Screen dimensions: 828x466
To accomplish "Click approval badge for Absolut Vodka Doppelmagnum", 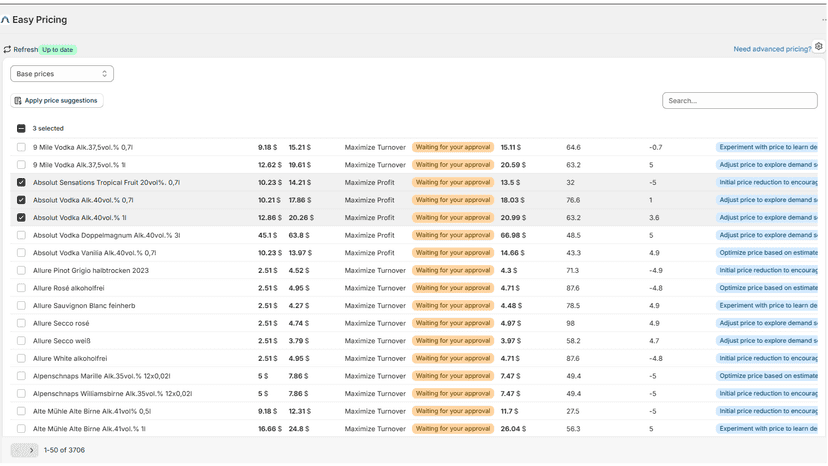I will coord(453,235).
